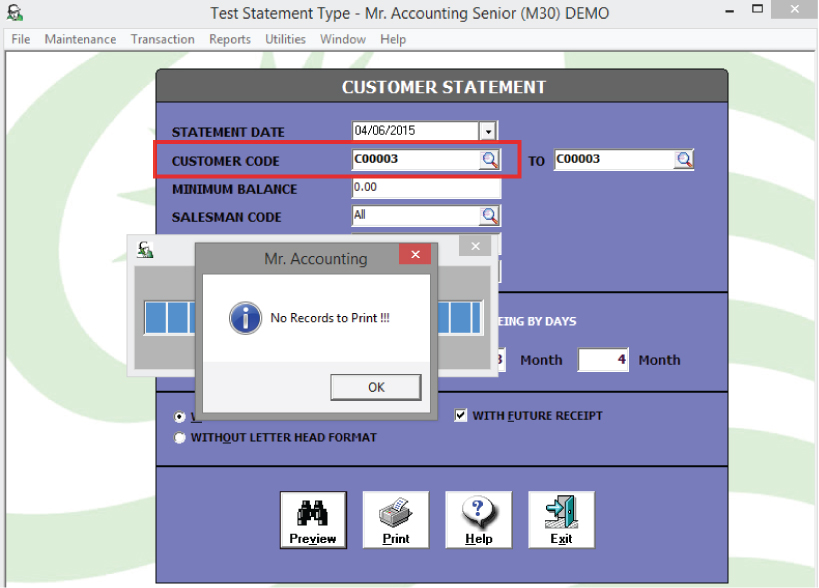
Task: Click the Print printer button
Action: tap(396, 520)
